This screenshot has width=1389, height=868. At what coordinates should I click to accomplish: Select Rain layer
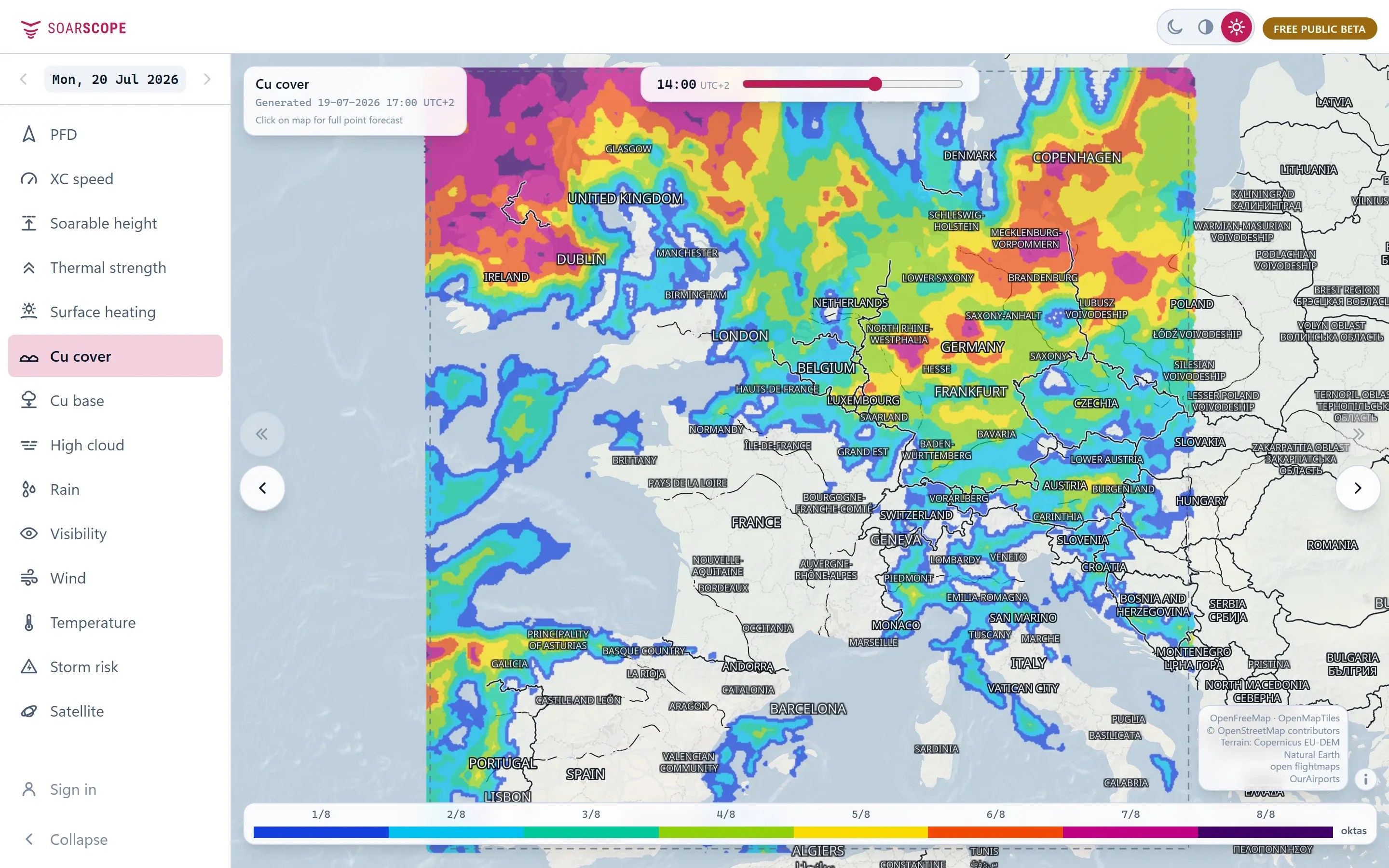point(115,489)
